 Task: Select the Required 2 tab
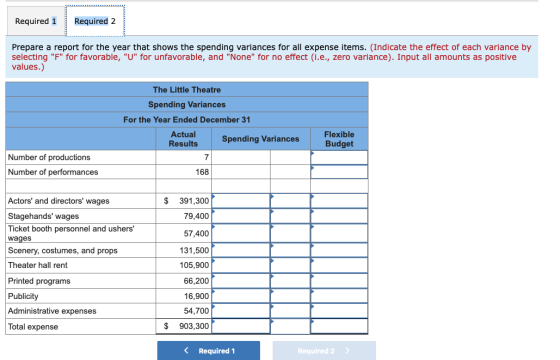click(95, 21)
